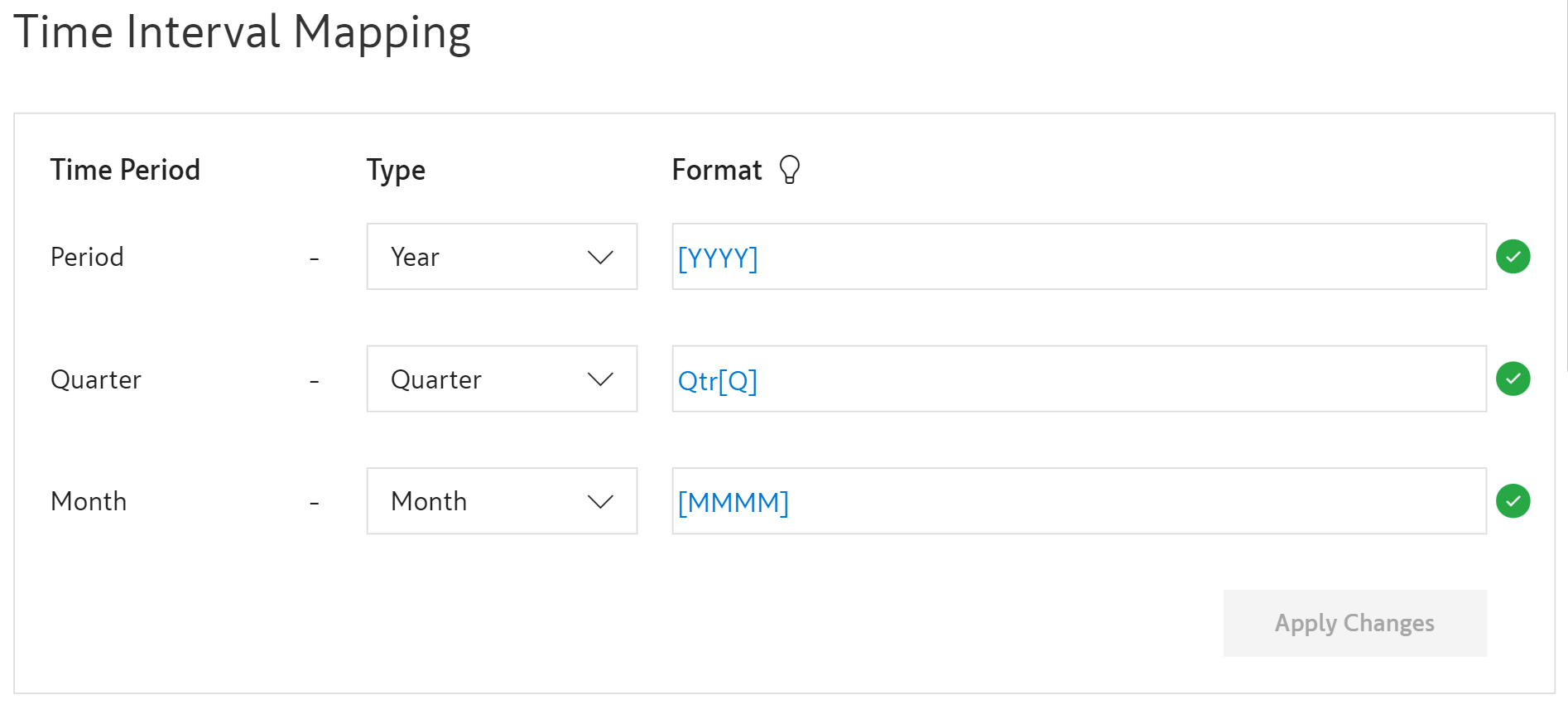Image resolution: width=1568 pixels, height=724 pixels.
Task: Click the chevron arrow in the Year dropdown
Action: [600, 257]
